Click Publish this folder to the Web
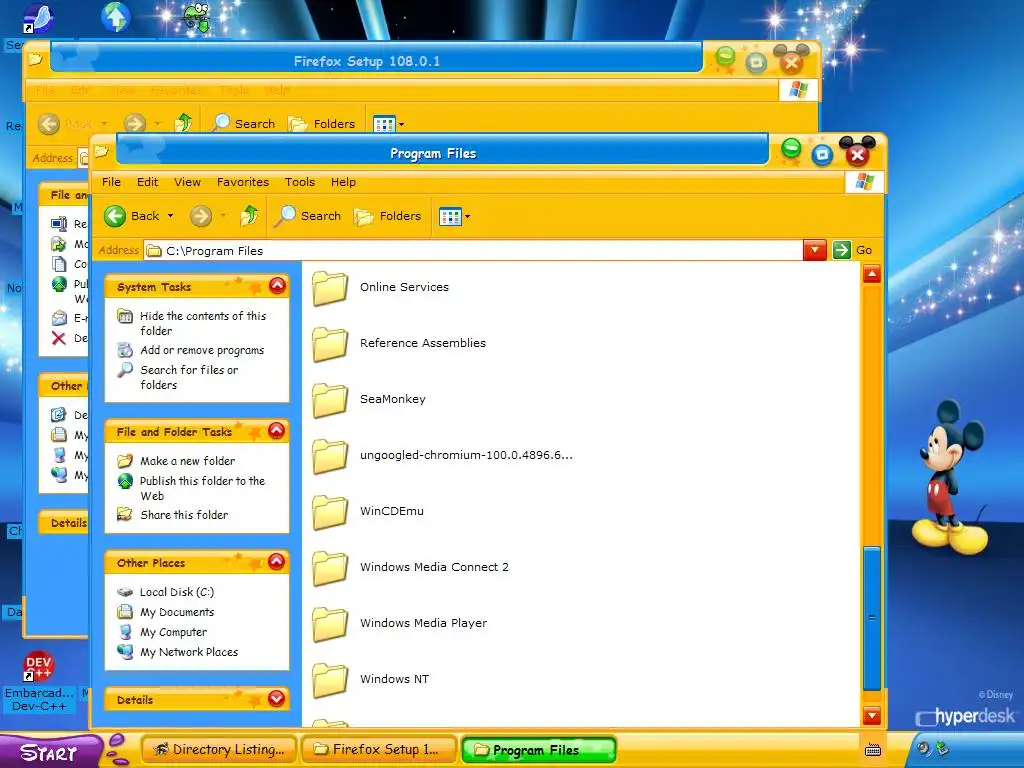This screenshot has width=1024, height=768. pyautogui.click(x=202, y=488)
